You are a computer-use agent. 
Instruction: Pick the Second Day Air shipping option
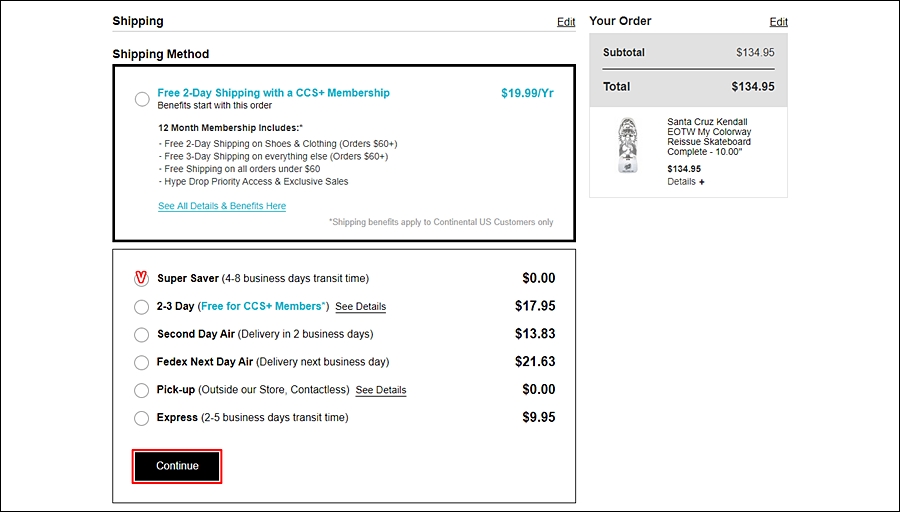[x=141, y=334]
